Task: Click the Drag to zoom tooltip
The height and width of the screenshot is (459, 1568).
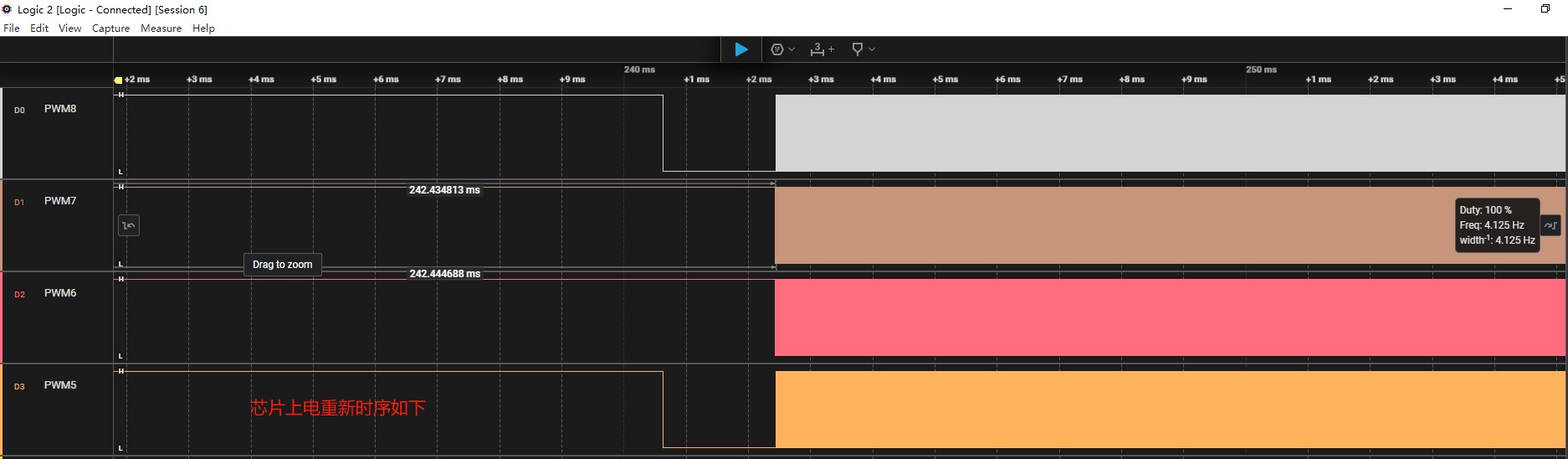Action: pos(283,265)
